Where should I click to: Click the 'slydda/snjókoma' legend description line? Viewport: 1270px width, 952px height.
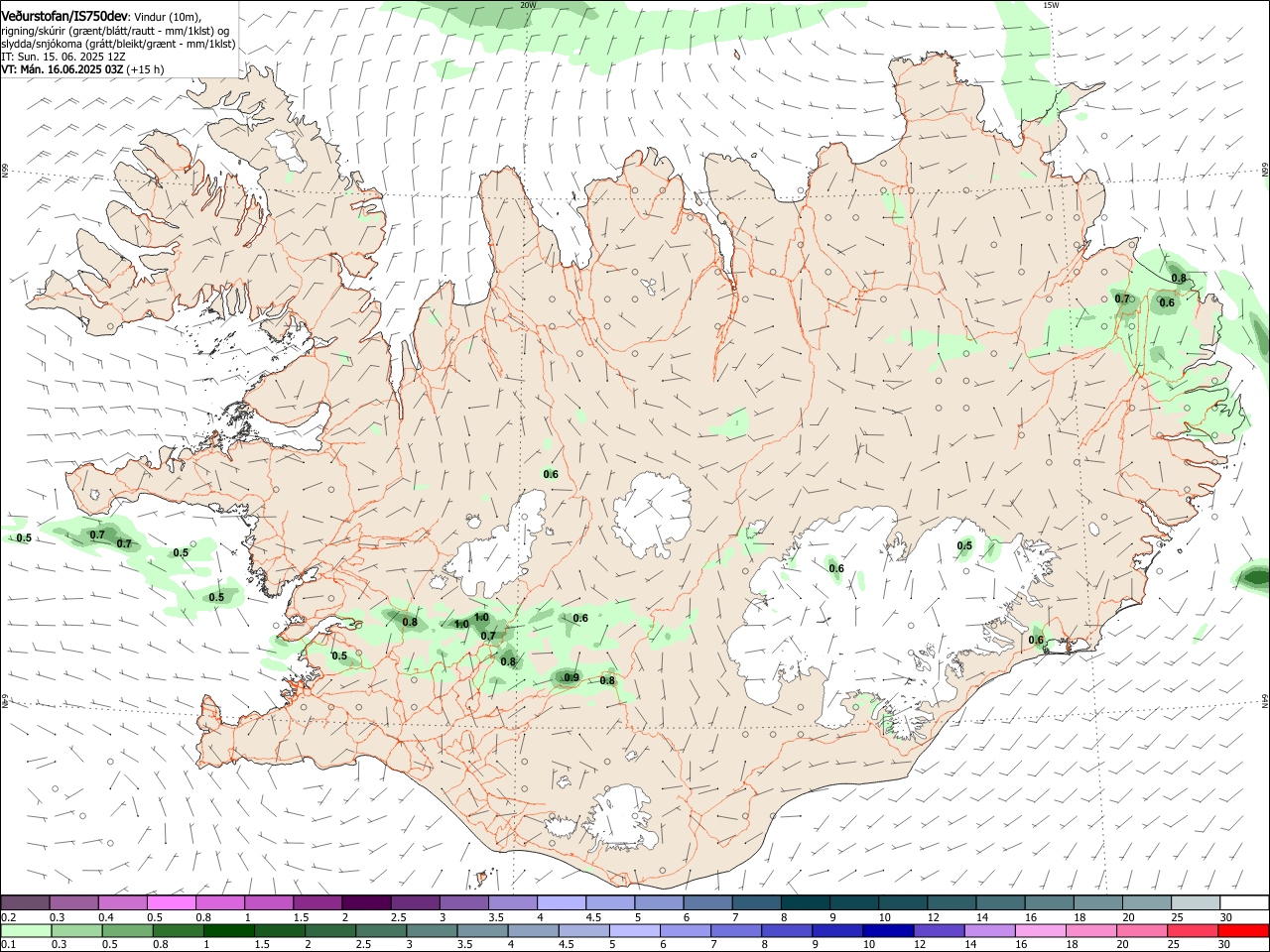tap(118, 44)
